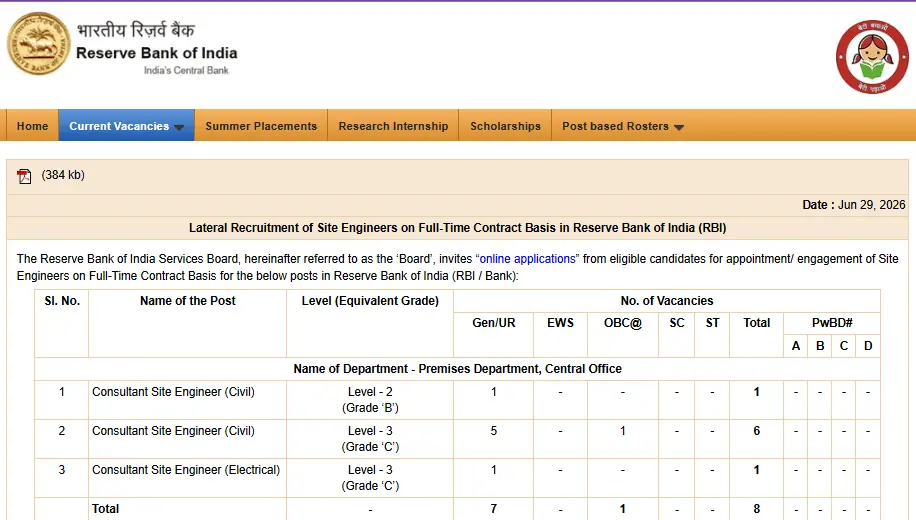The image size is (916, 520).
Task: Click the PwBD sub-column C header
Action: [844, 346]
